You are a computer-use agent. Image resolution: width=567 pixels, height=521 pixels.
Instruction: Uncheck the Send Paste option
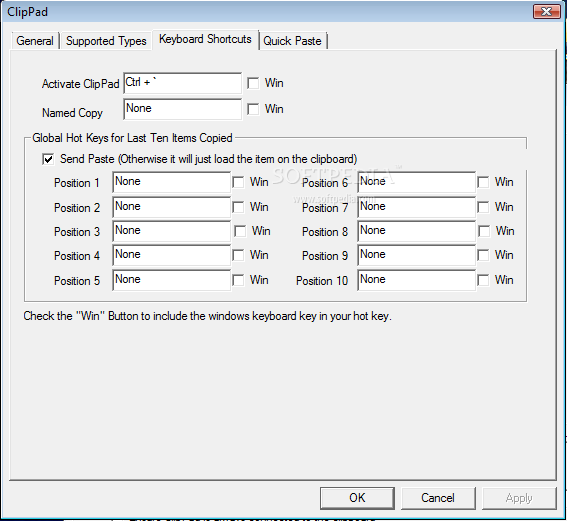[x=48, y=159]
